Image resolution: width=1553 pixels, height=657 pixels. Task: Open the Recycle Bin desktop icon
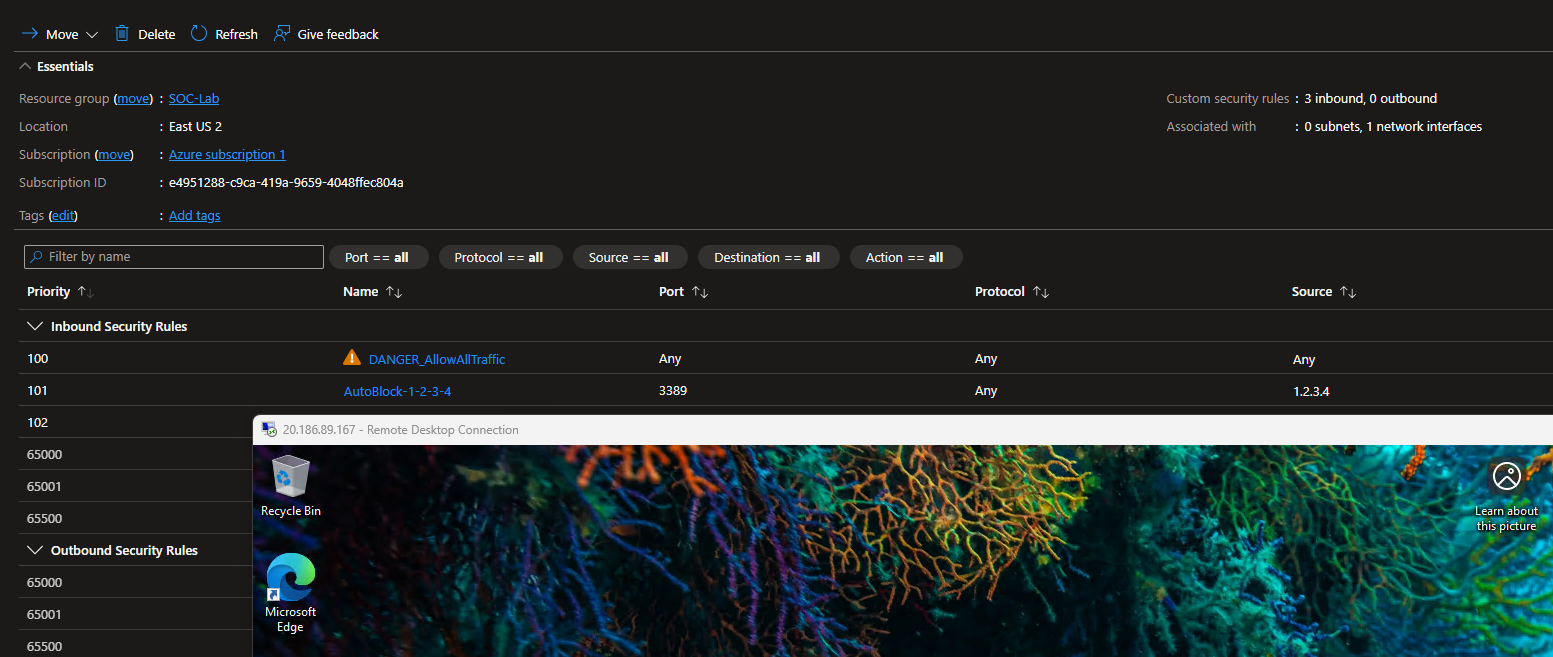tap(290, 477)
